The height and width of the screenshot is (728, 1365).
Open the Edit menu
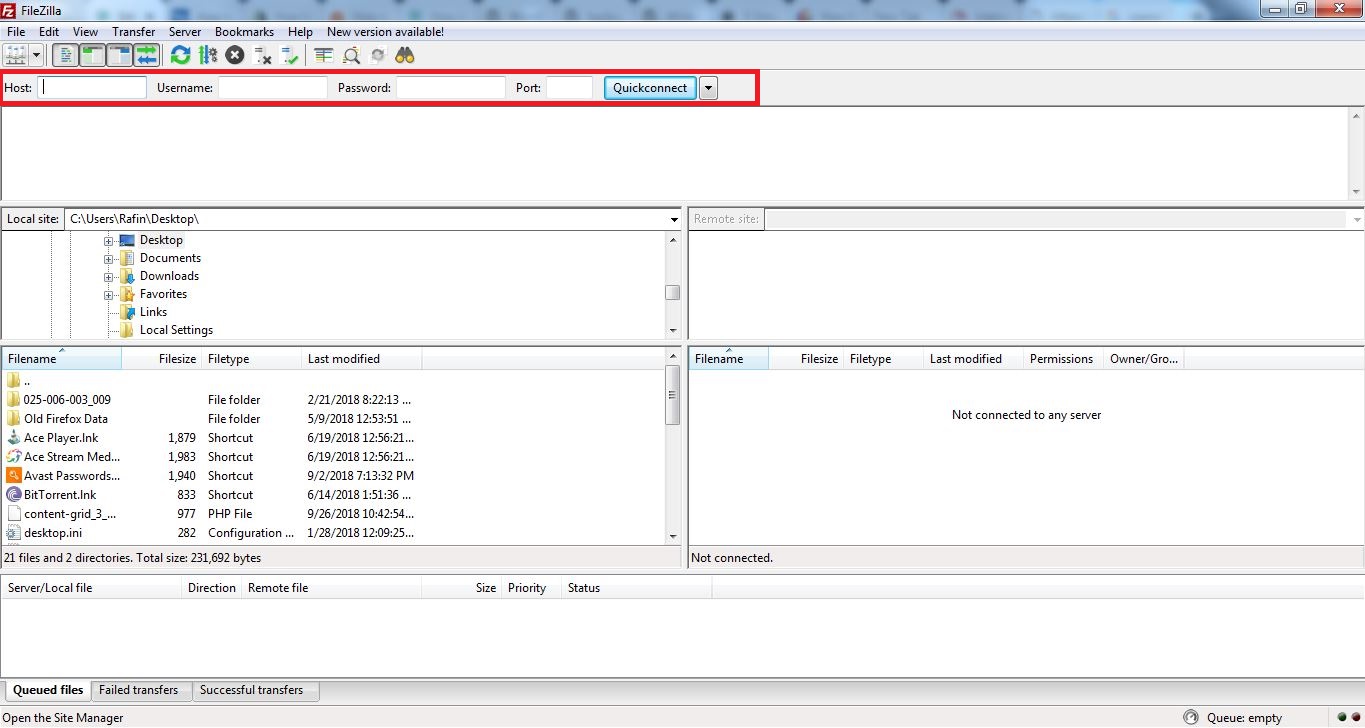pyautogui.click(x=49, y=32)
